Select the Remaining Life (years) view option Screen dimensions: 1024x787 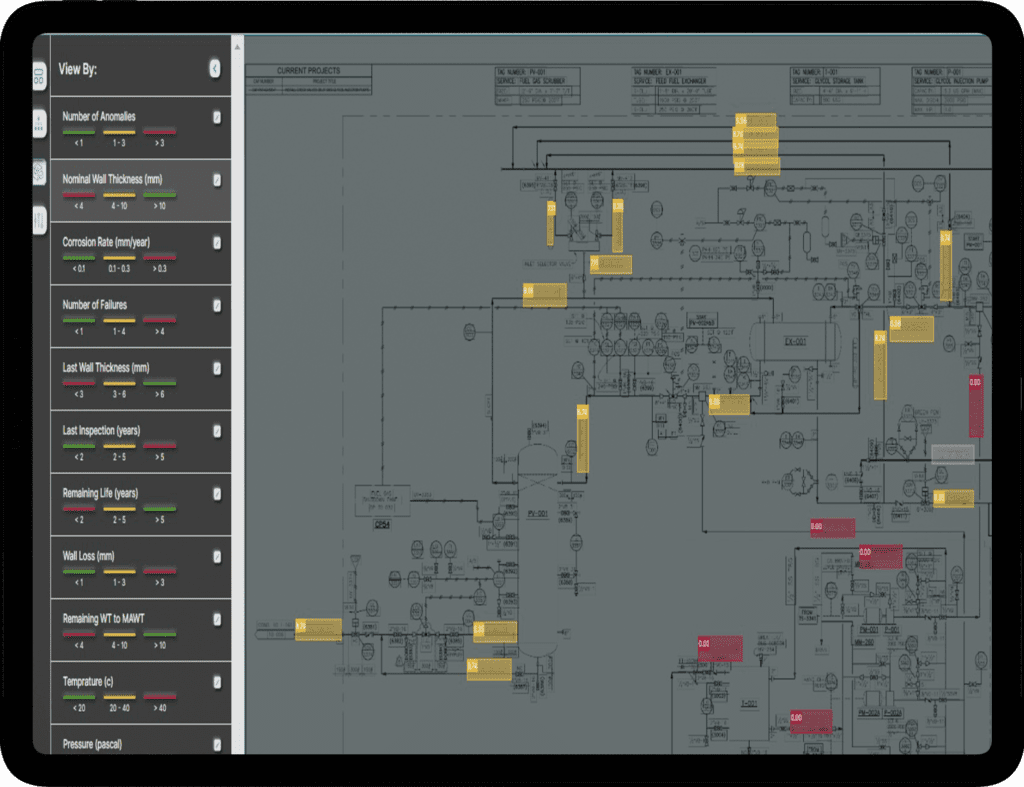coord(101,493)
